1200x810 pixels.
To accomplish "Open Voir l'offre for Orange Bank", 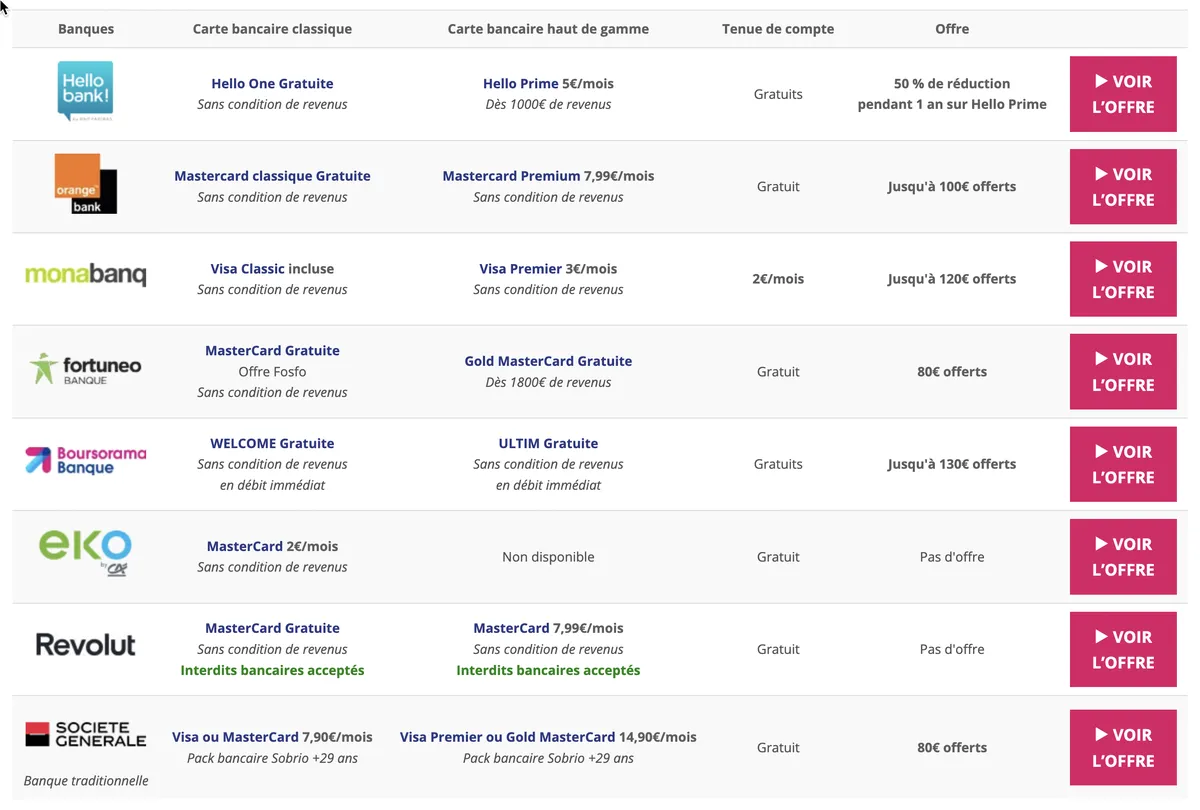I will [1123, 187].
